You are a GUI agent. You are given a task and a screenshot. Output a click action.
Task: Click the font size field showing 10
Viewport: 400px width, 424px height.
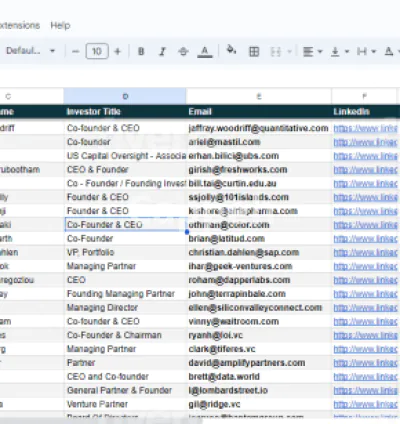click(x=97, y=51)
